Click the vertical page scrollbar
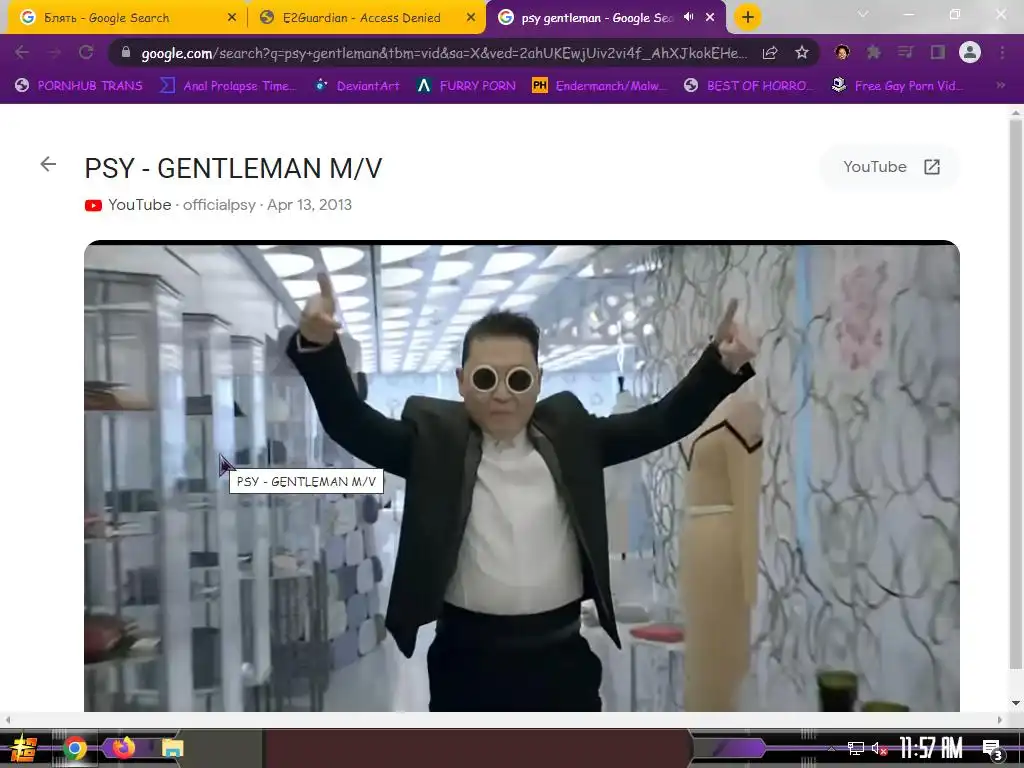Image resolution: width=1024 pixels, height=768 pixels. tap(1016, 394)
